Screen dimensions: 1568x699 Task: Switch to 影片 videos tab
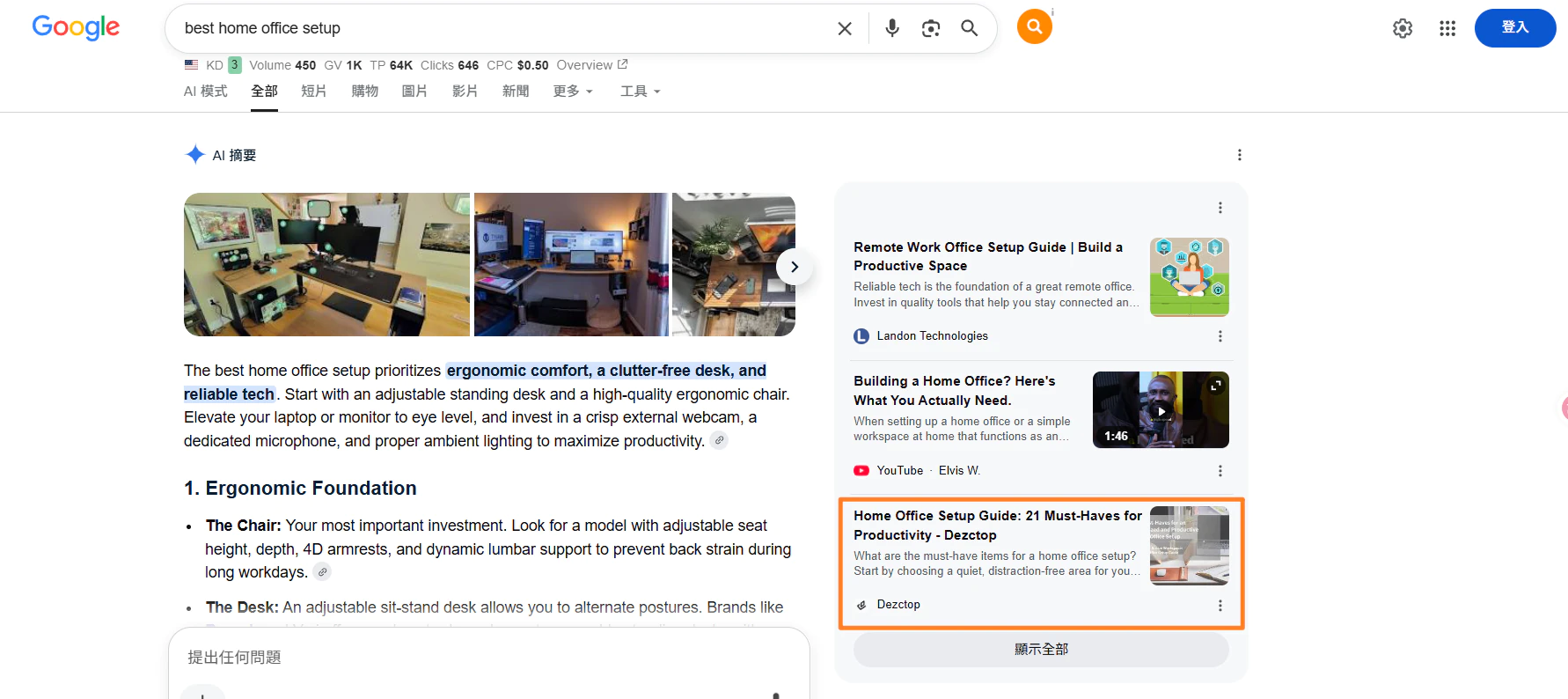coord(465,92)
